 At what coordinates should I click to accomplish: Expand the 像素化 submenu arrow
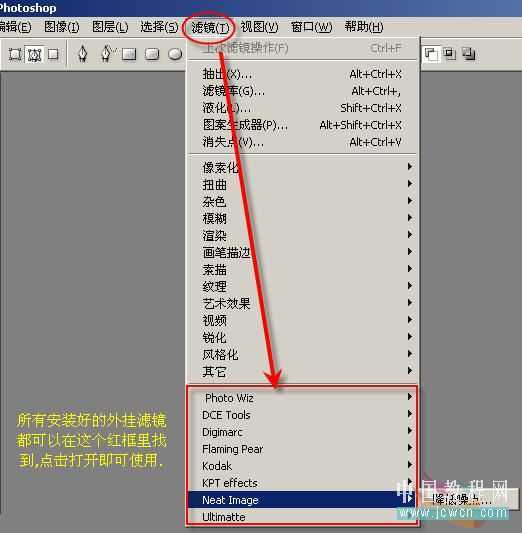(x=410, y=167)
